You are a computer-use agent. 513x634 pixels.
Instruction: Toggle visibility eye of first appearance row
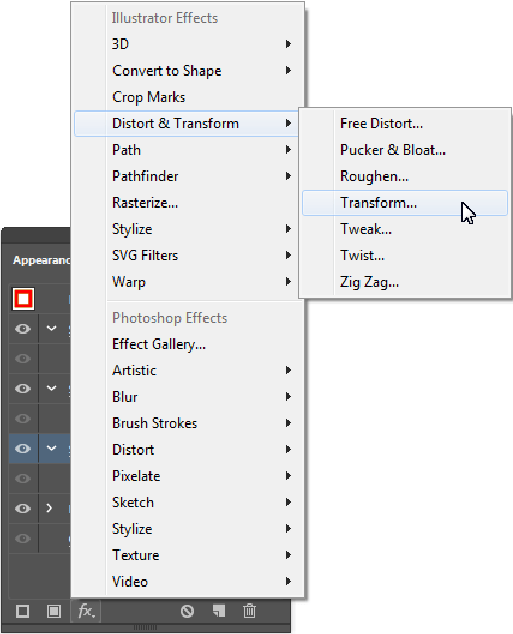pyautogui.click(x=23, y=328)
